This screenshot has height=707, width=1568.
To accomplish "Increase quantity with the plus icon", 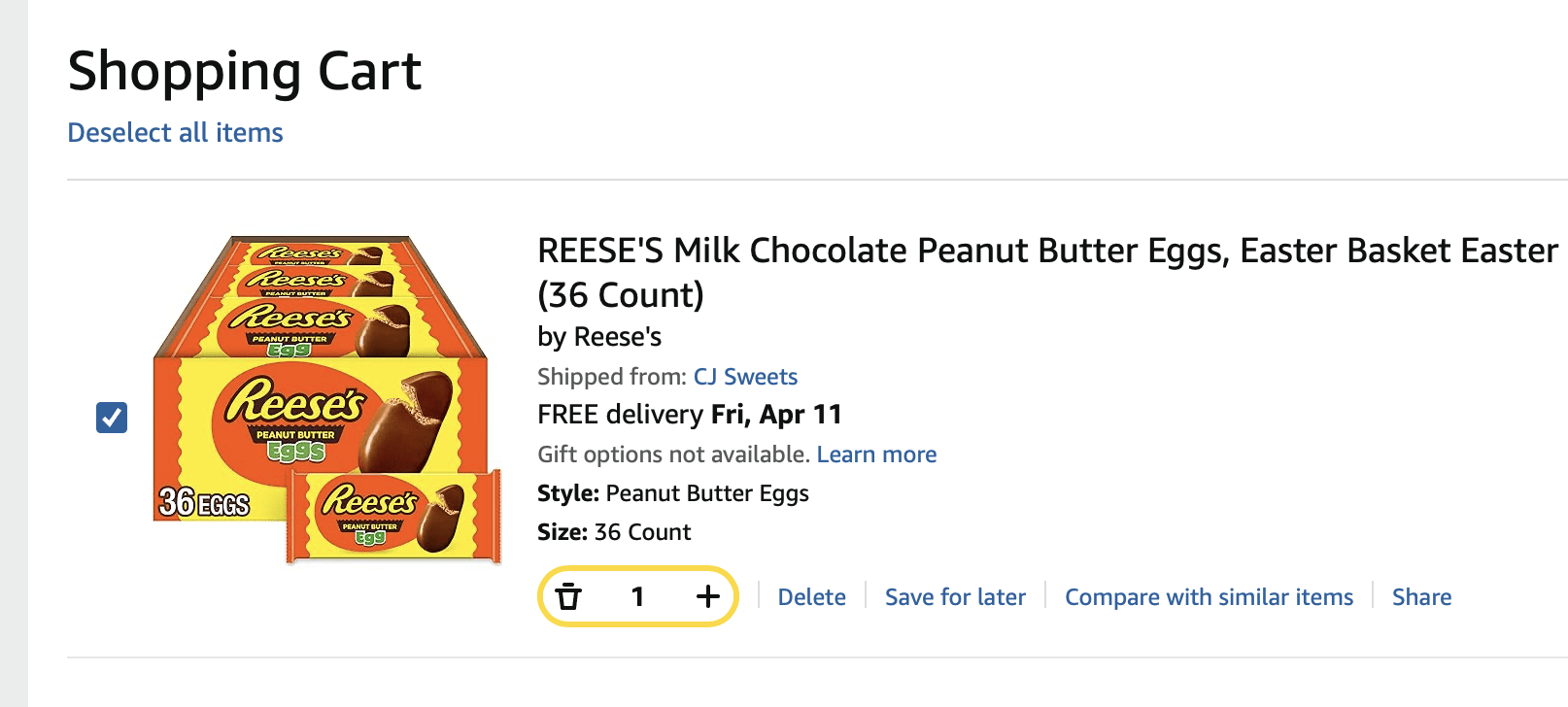I will coord(708,596).
